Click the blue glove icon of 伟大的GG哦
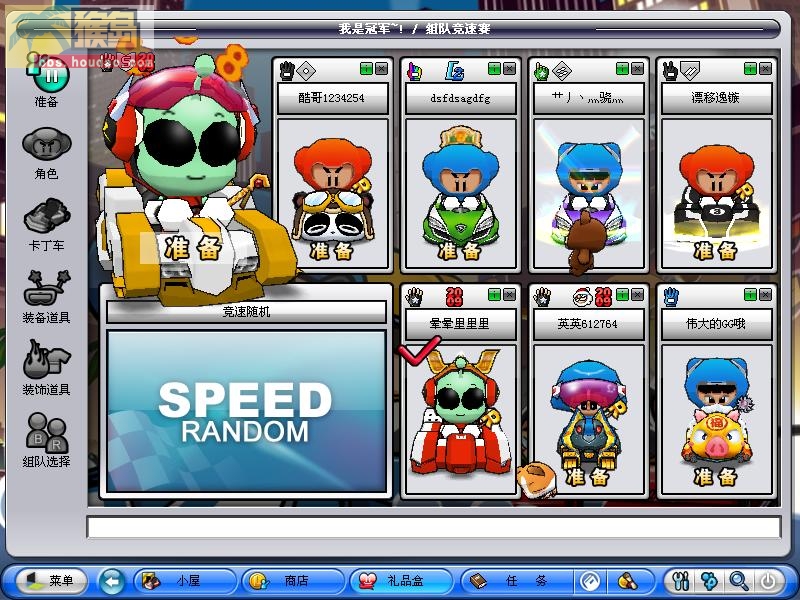The height and width of the screenshot is (600, 800). click(x=671, y=296)
